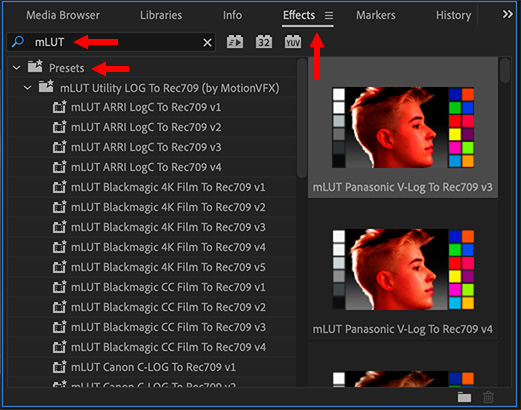Toggle the YUV Effects filter
521x410 pixels.
(293, 42)
